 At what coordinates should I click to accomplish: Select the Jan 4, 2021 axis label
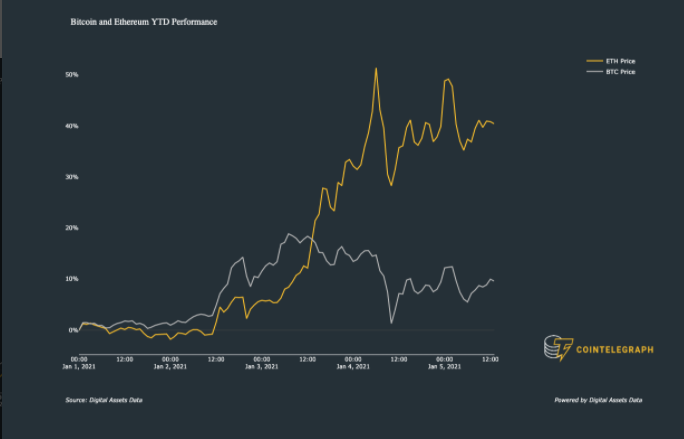point(353,367)
